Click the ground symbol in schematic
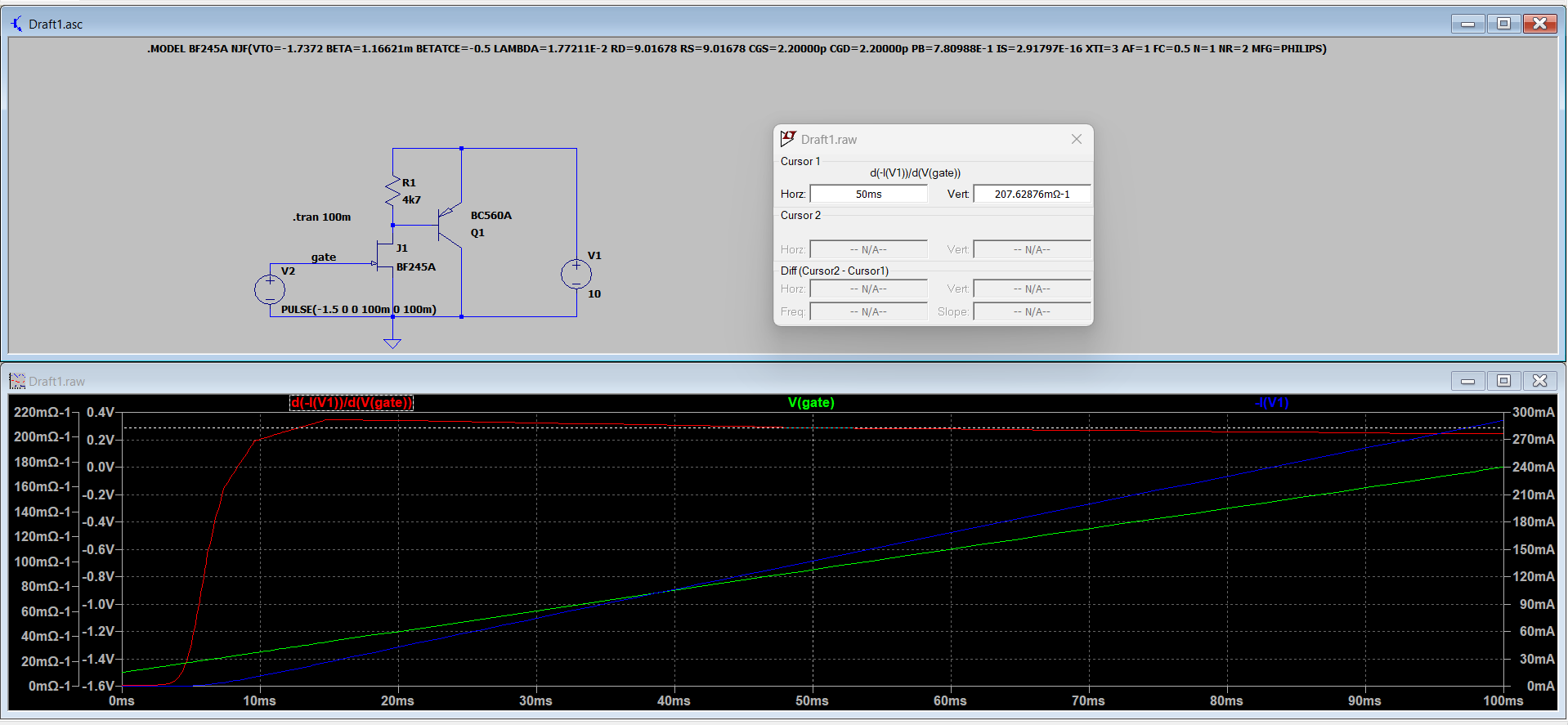The height and width of the screenshot is (725, 1568). (x=392, y=343)
